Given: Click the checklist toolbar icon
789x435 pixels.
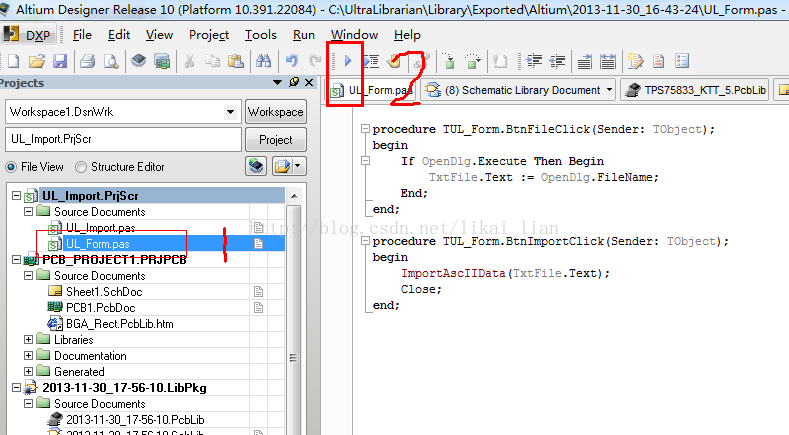Looking at the screenshot, I should (682, 61).
